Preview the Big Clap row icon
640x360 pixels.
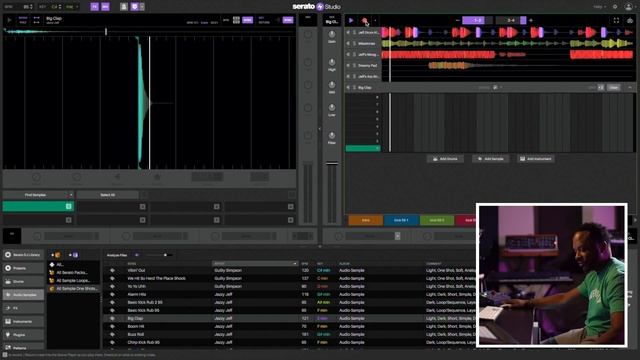[112, 318]
